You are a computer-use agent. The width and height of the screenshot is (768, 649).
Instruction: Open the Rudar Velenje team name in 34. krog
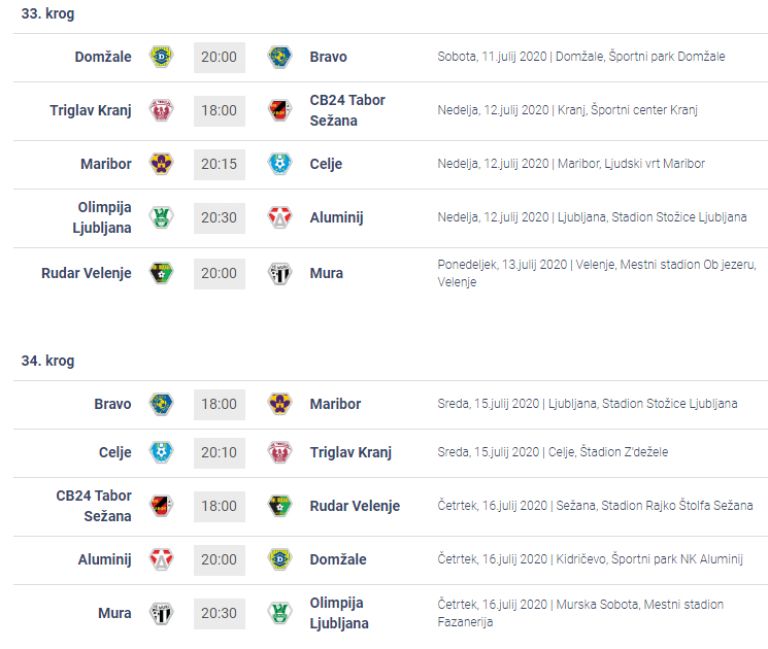click(354, 506)
